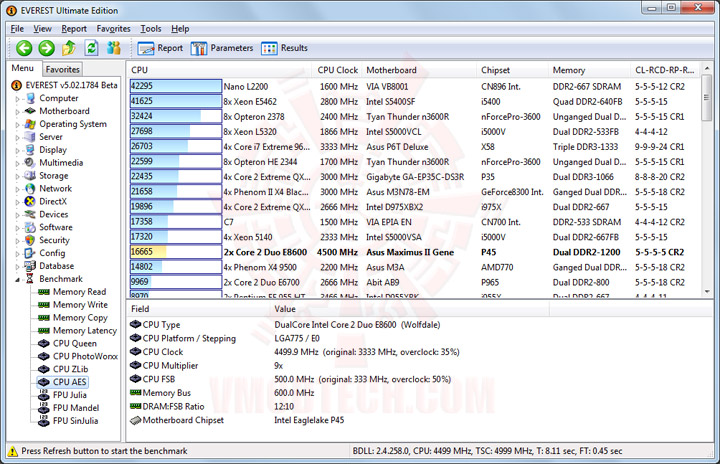
Task: Go forward with the green right arrow
Action: [x=46, y=48]
